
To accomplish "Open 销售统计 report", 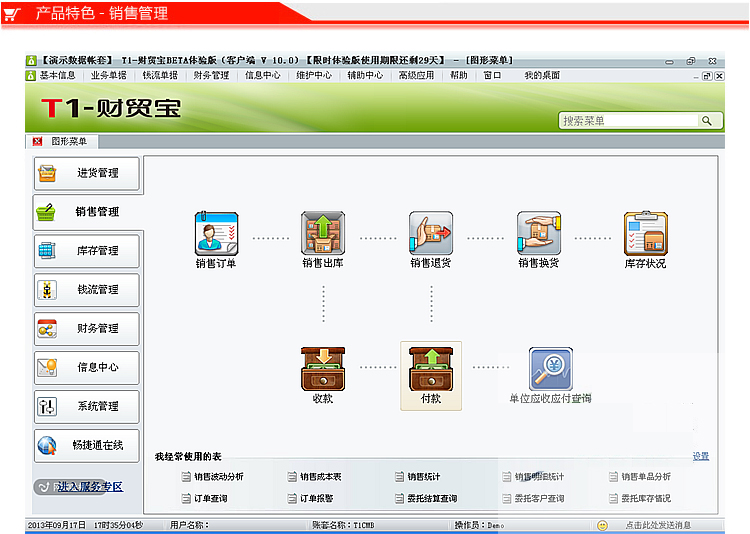I will (x=418, y=477).
